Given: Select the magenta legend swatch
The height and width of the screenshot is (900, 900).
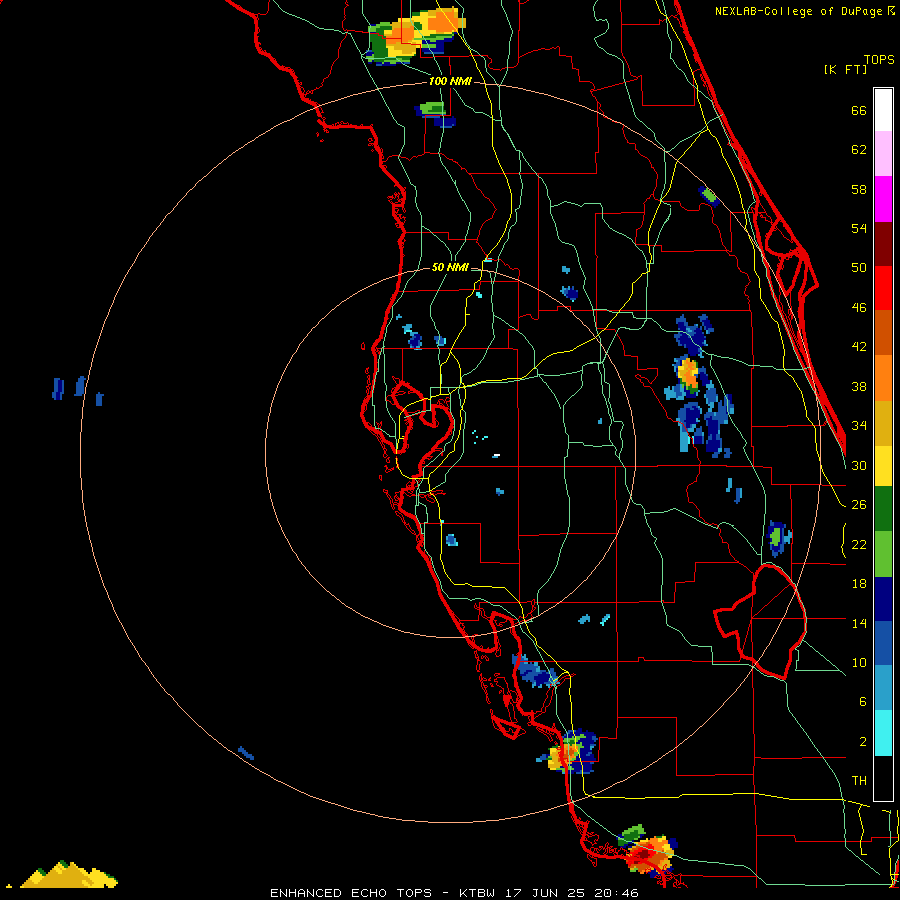Looking at the screenshot, I should [883, 199].
